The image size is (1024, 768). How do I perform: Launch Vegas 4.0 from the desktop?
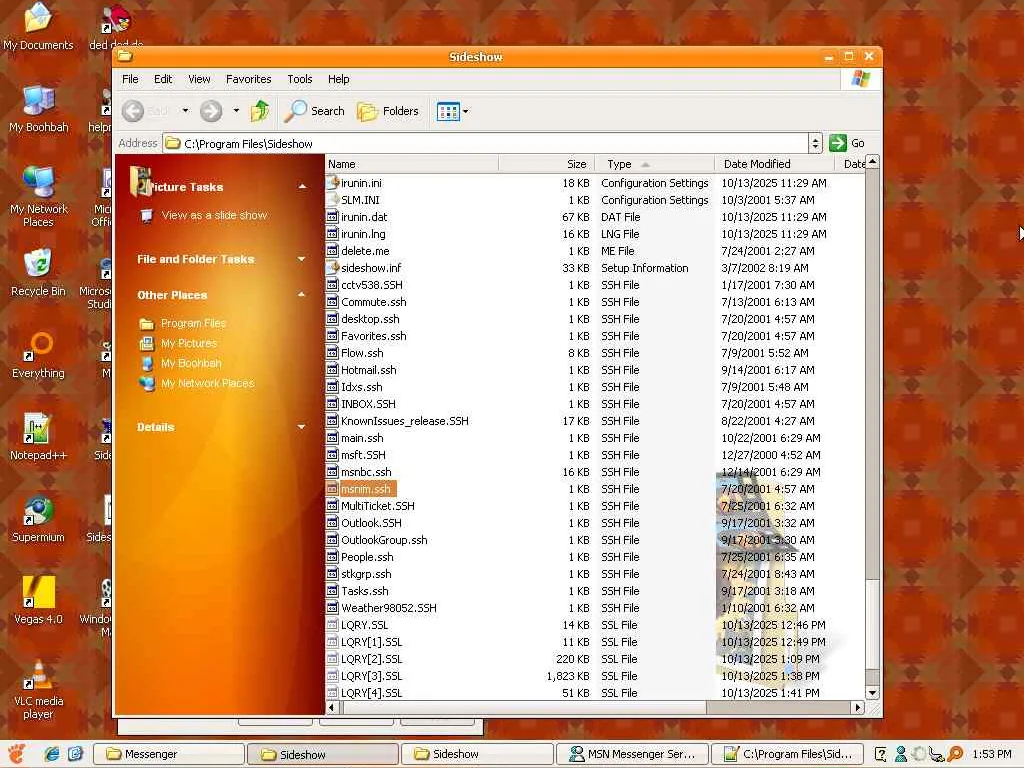[38, 601]
